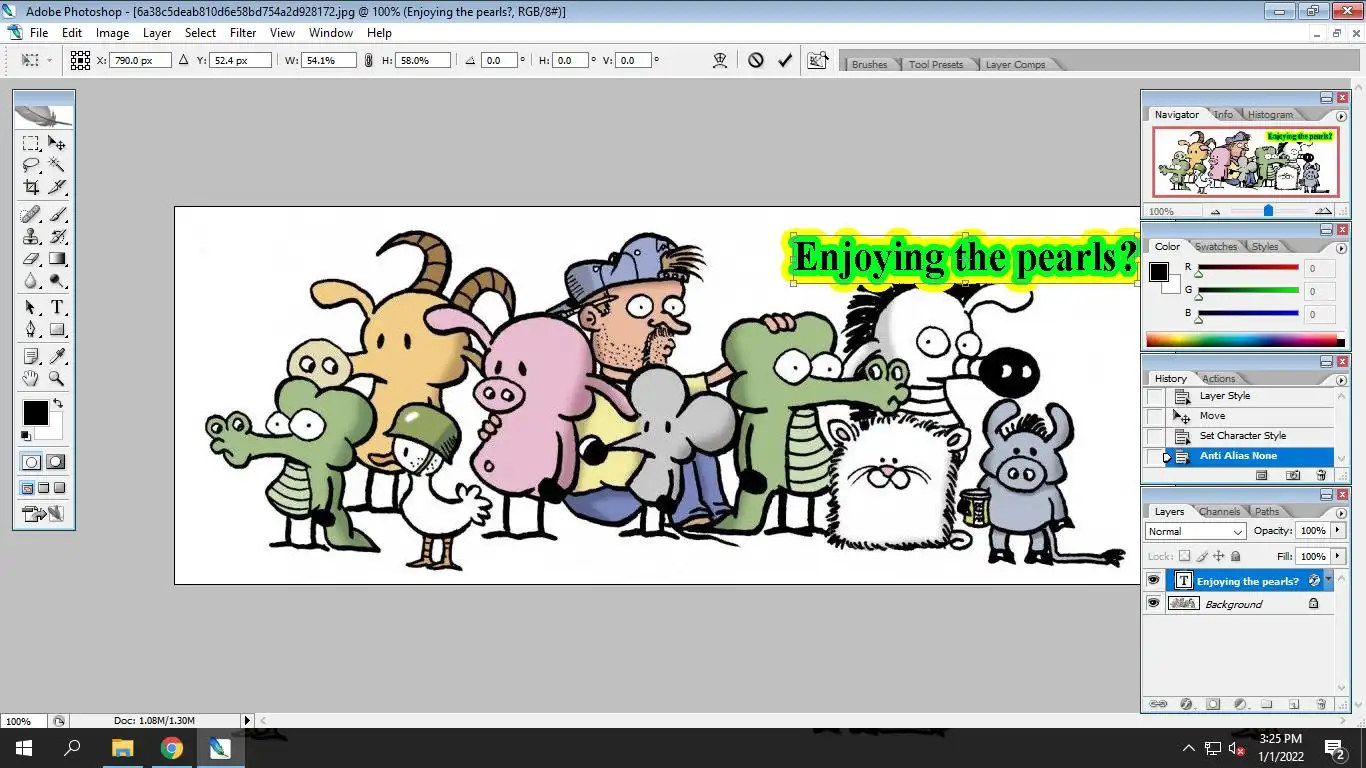Toggle maintain aspect ratio link
Image resolution: width=1366 pixels, height=768 pixels.
pyautogui.click(x=368, y=60)
